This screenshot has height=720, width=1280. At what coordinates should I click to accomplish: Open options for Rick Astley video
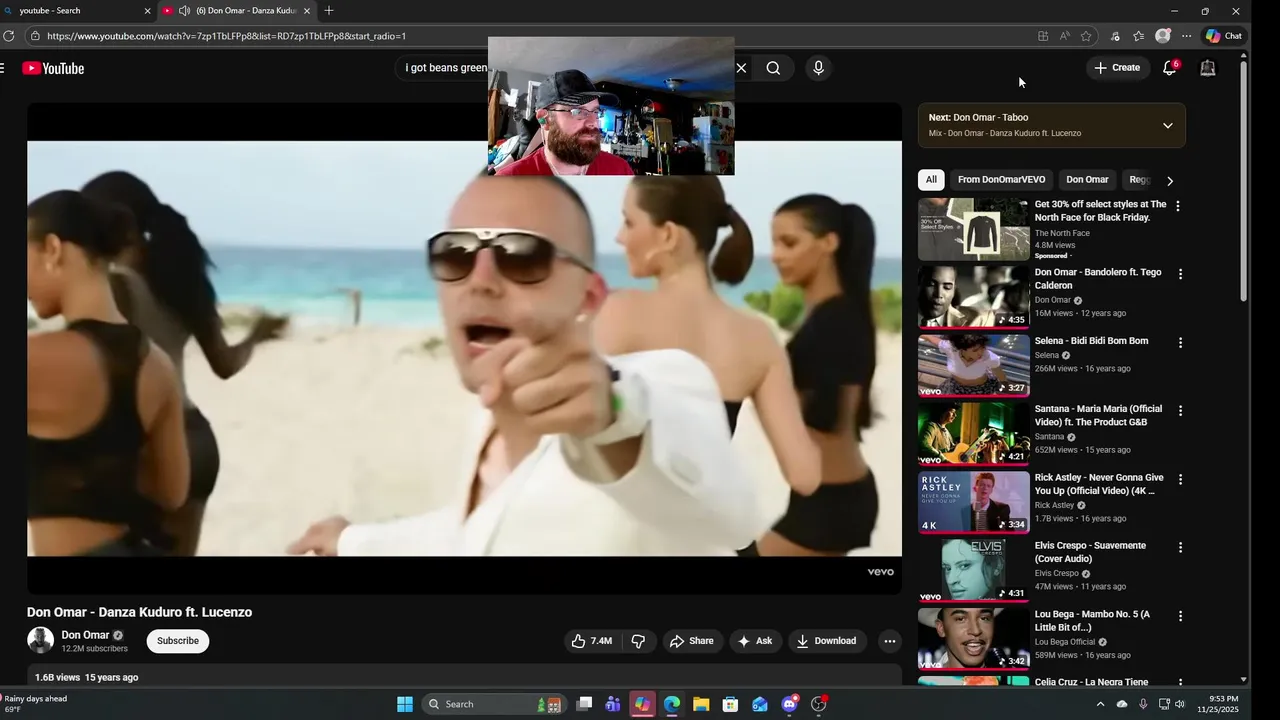(1180, 479)
